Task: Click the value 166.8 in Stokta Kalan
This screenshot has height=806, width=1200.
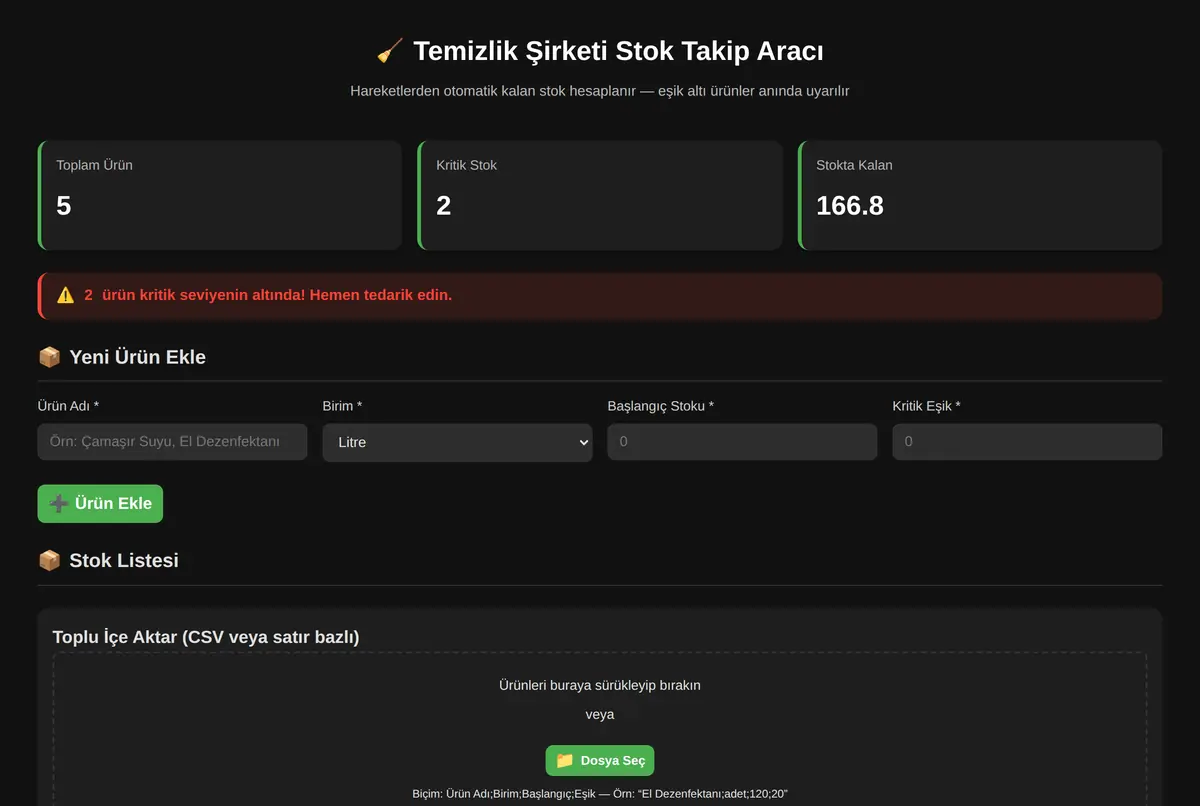Action: 850,206
